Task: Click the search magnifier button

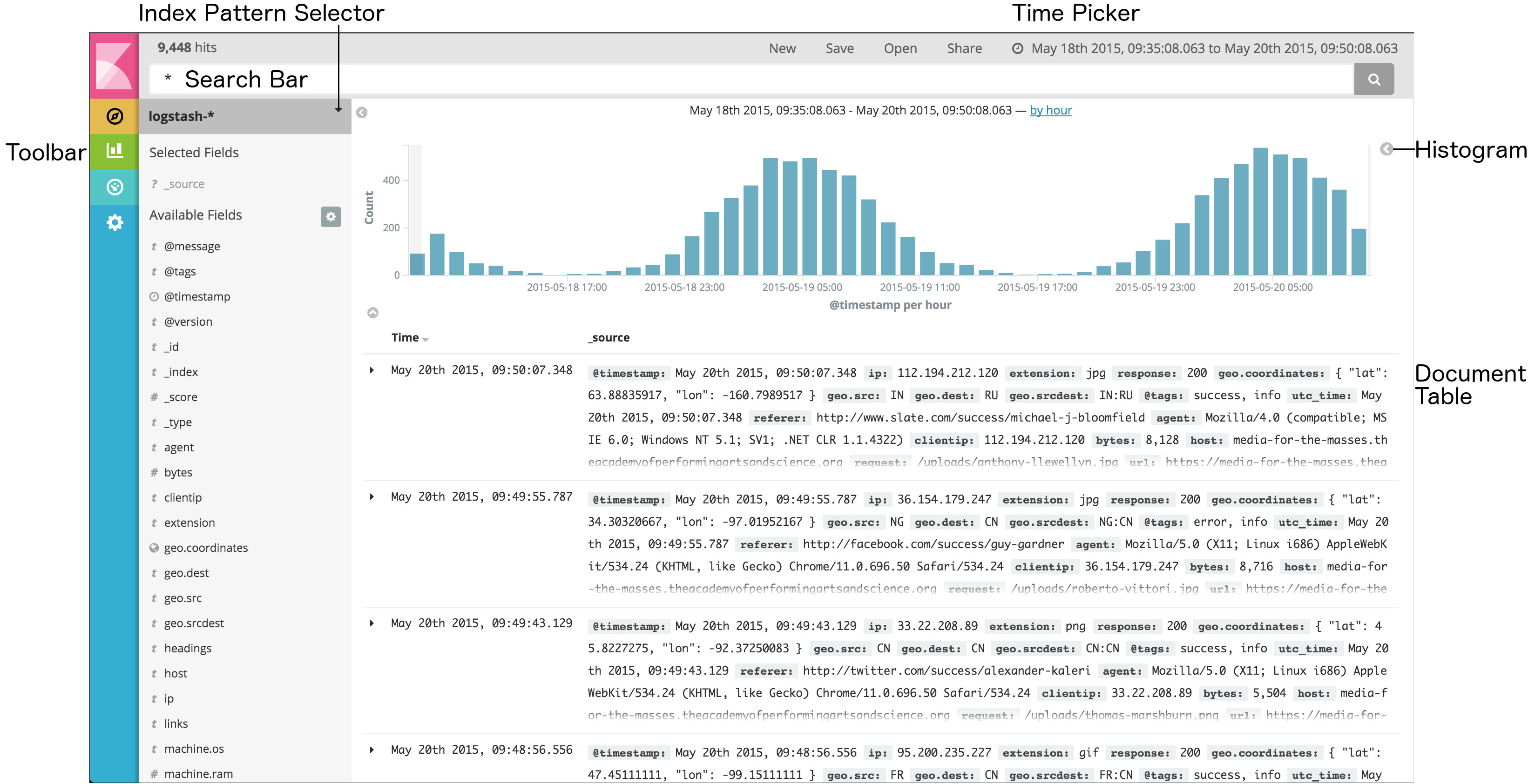Action: click(1373, 79)
